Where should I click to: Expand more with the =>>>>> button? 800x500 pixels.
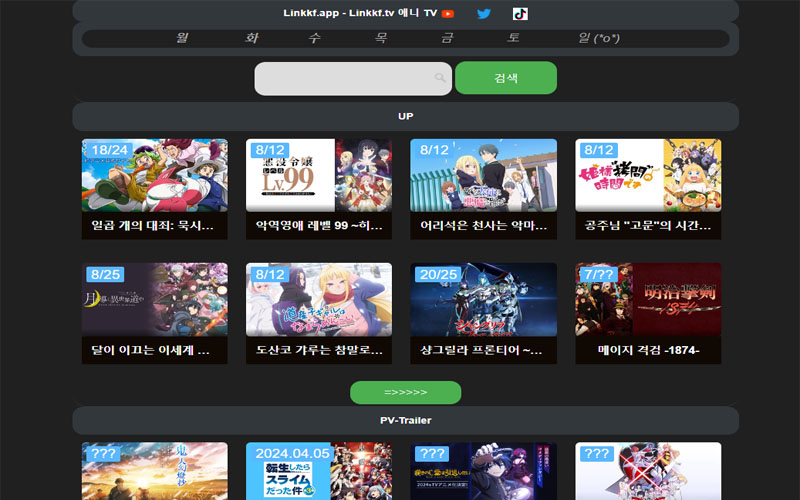(405, 392)
